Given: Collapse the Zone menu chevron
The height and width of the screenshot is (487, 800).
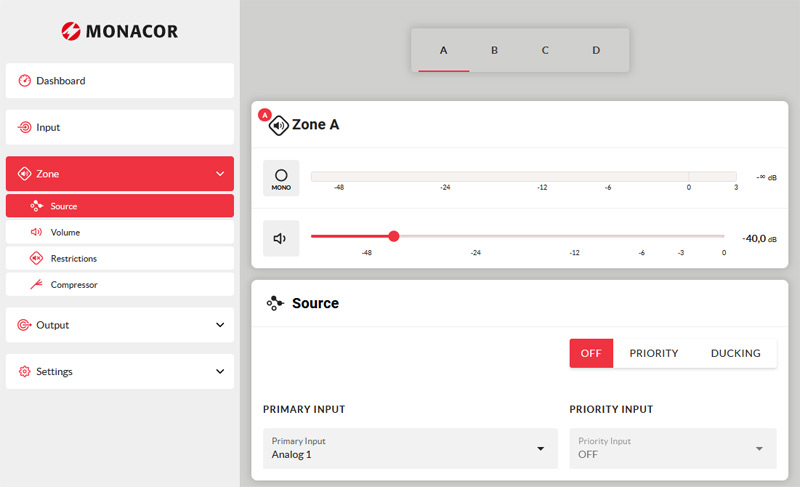Looking at the screenshot, I should click(220, 174).
